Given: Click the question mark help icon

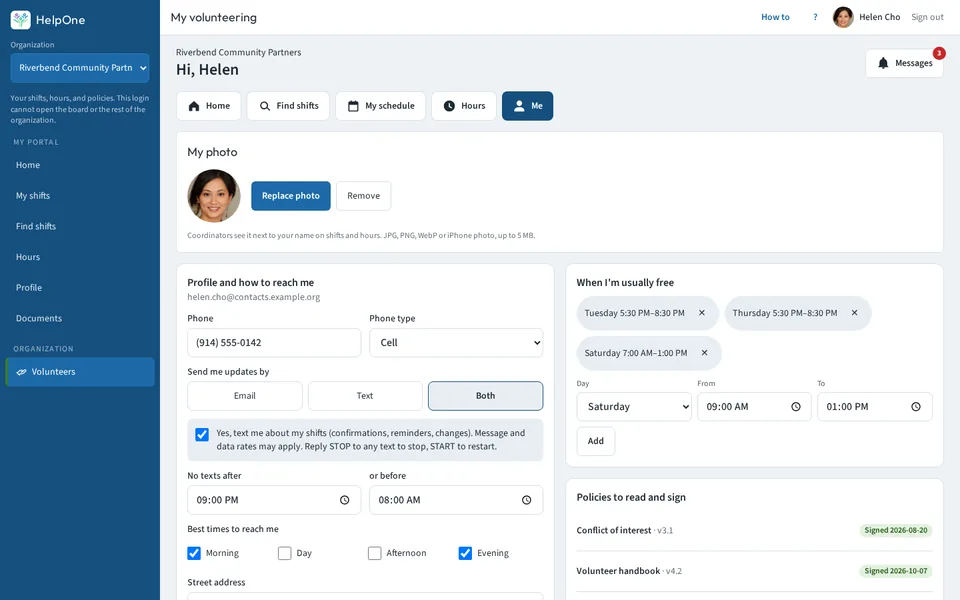Looking at the screenshot, I should point(815,17).
